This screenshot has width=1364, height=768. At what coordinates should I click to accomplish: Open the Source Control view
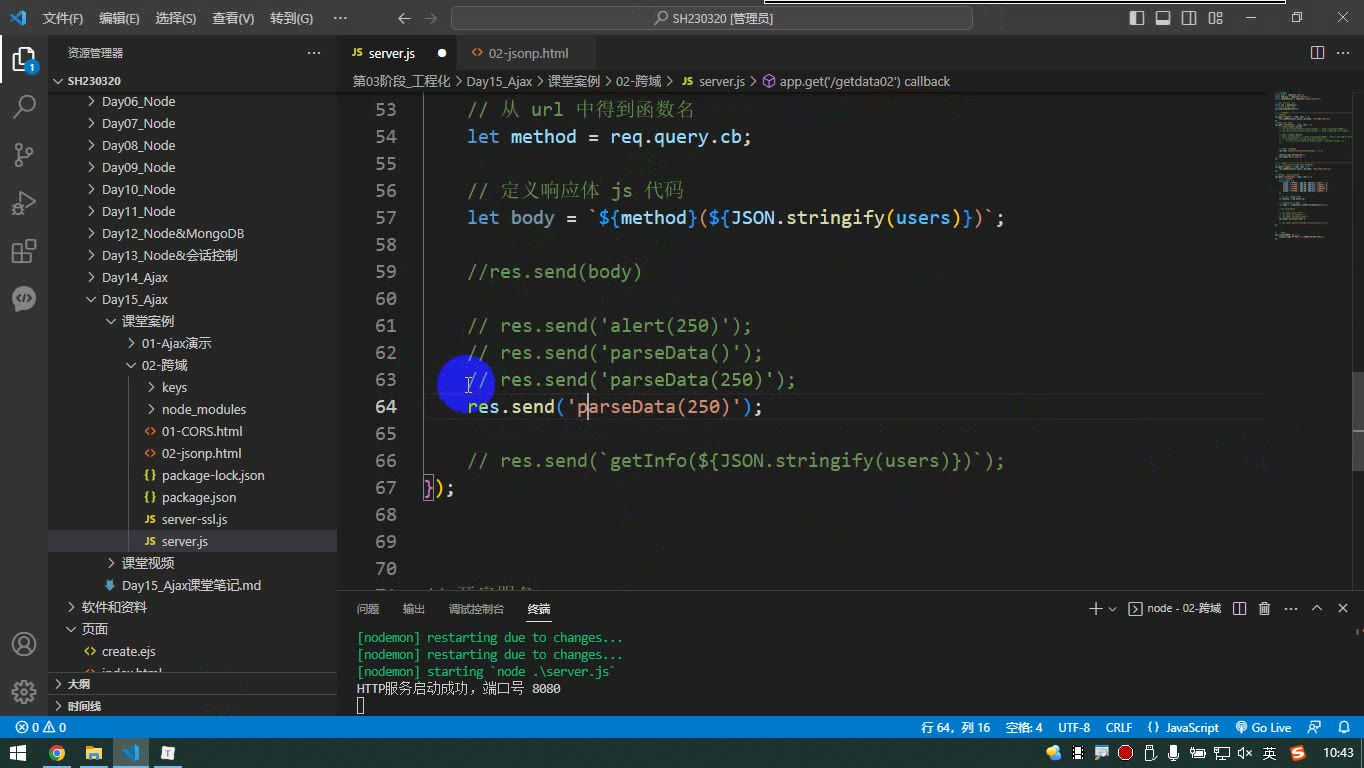[x=24, y=154]
